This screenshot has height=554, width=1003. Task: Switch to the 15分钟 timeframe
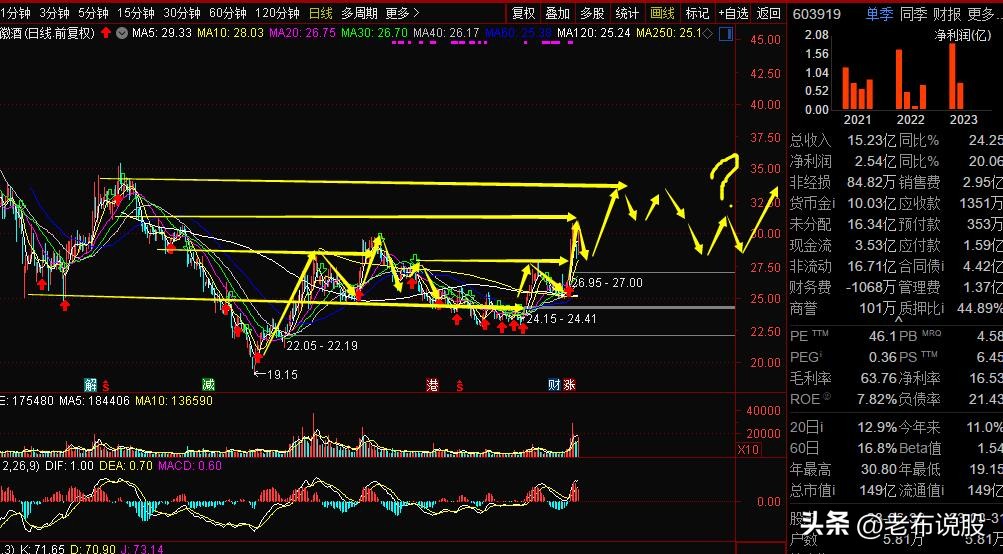[x=136, y=13]
